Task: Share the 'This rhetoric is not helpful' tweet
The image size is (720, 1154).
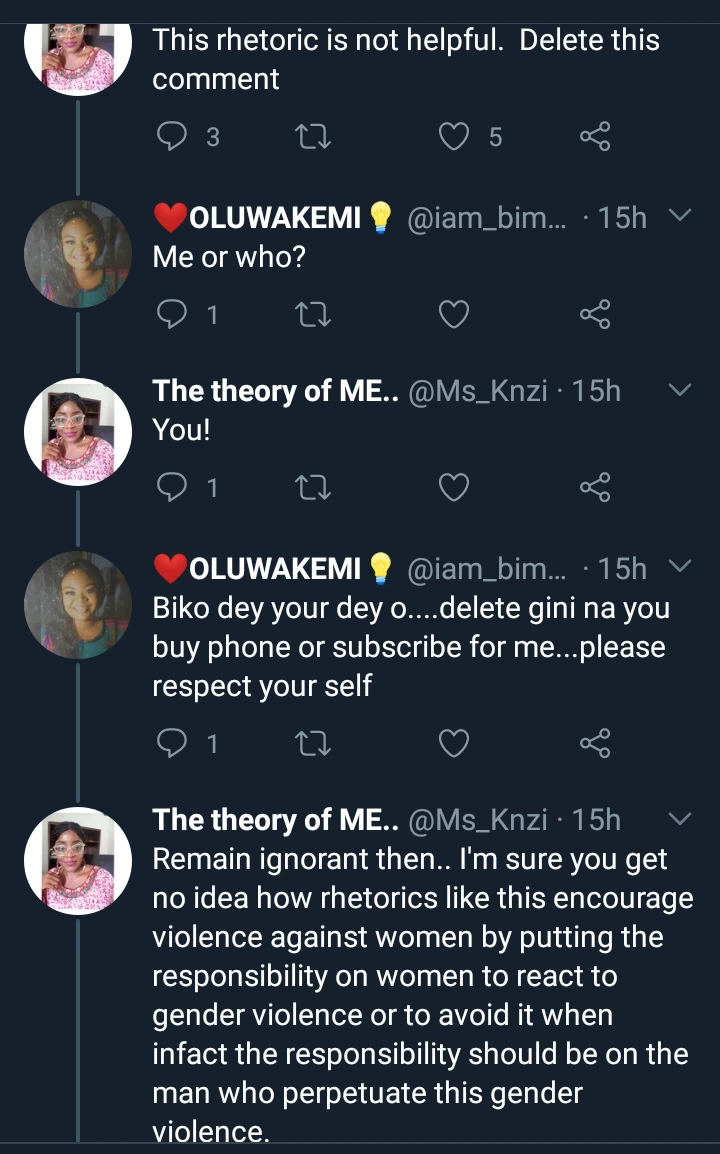Action: pos(594,136)
